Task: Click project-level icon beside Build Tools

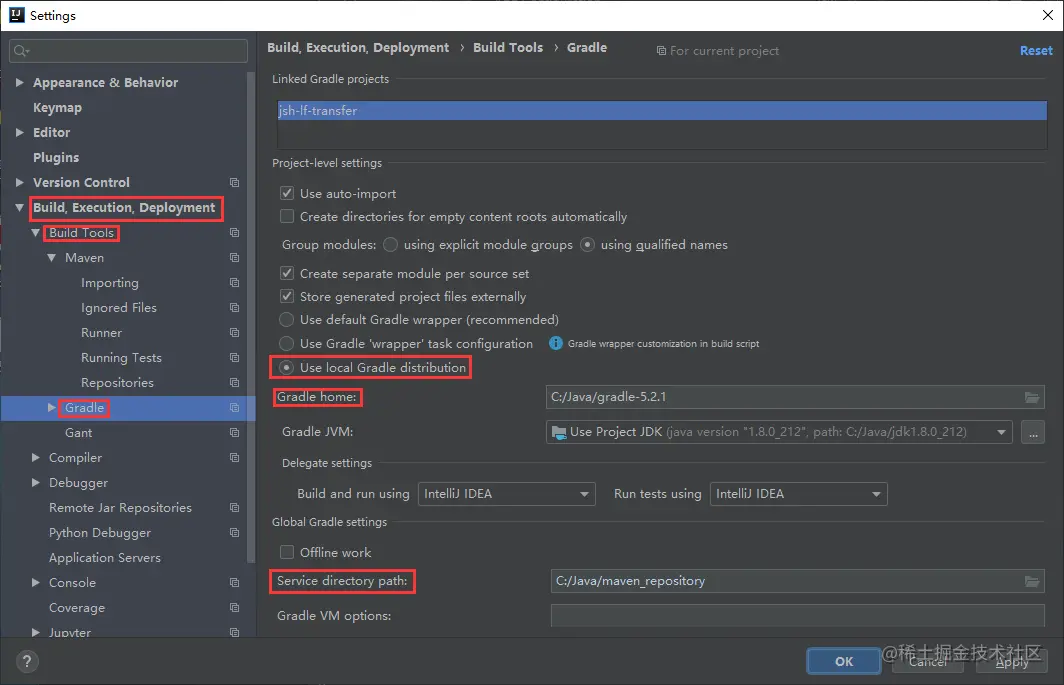Action: pos(234,233)
